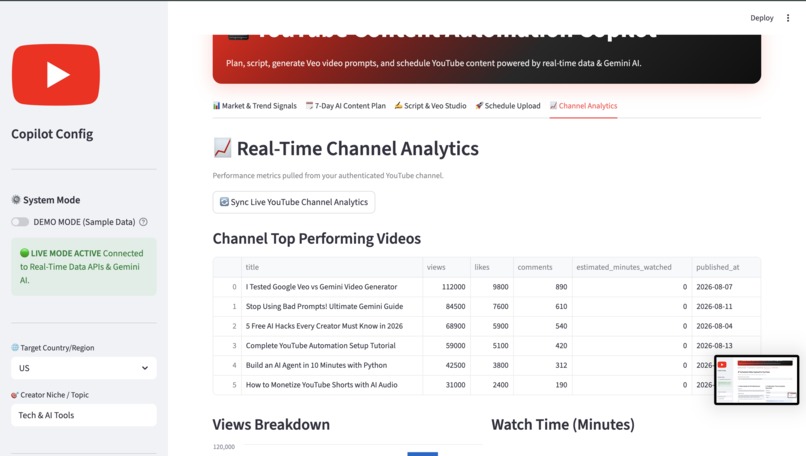Click the published date 2026-08-07

714,287
